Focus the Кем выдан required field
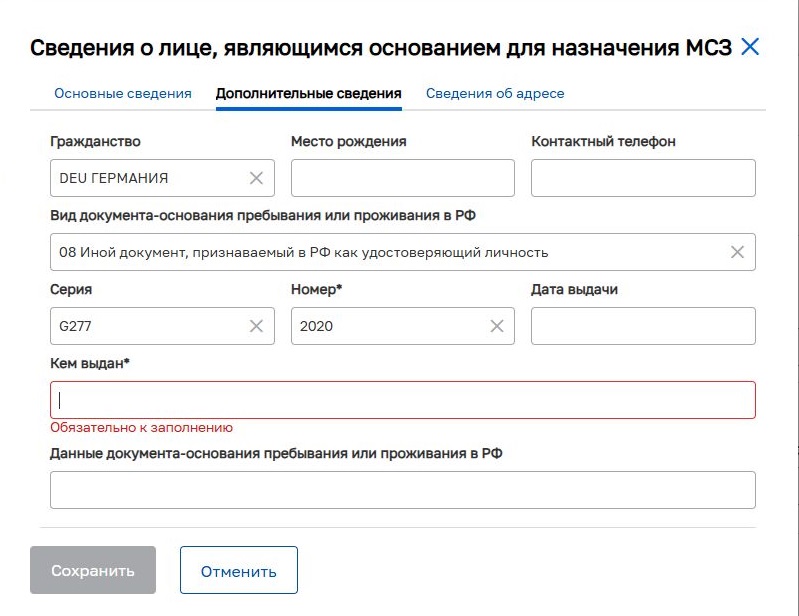The width and height of the screenshot is (799, 616). pos(402,400)
